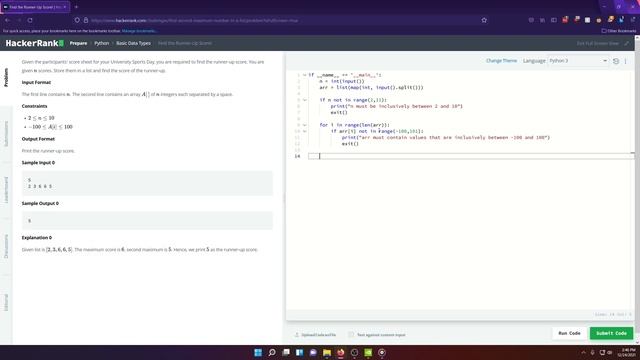Show hidden system tray icons
Viewport: 640px width, 360px height.
tap(583, 352)
